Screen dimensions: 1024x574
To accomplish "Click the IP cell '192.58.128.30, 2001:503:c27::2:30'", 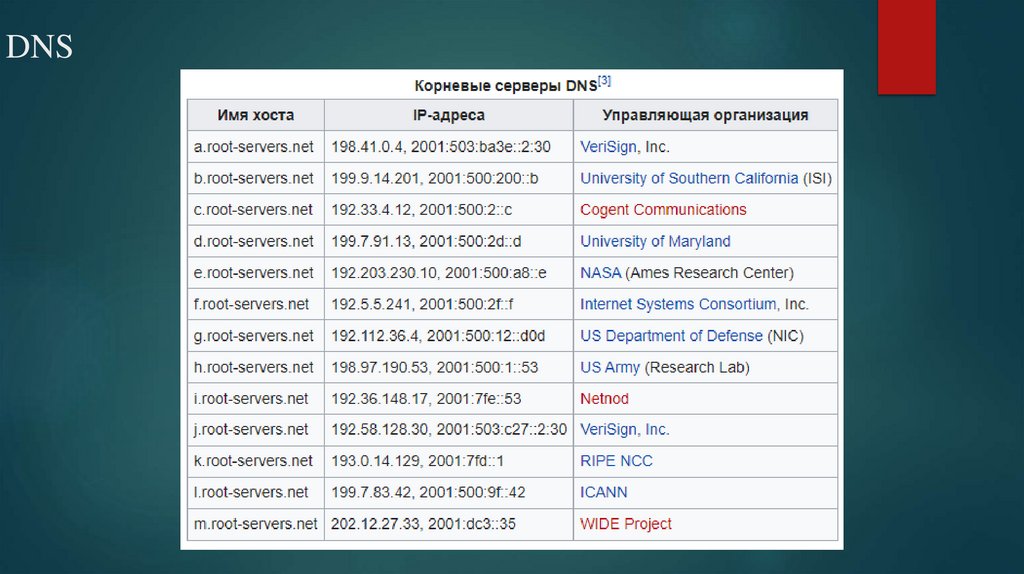I will point(449,430).
